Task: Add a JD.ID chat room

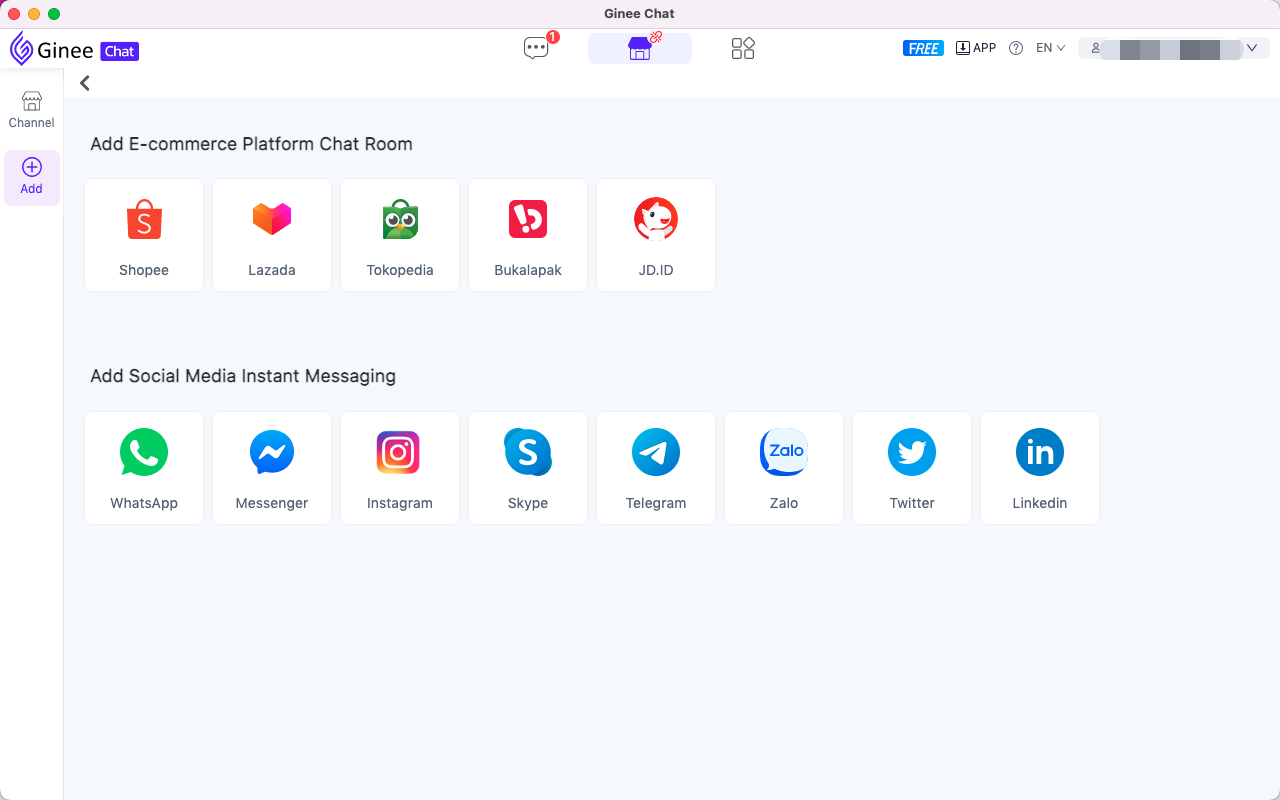Action: tap(656, 235)
